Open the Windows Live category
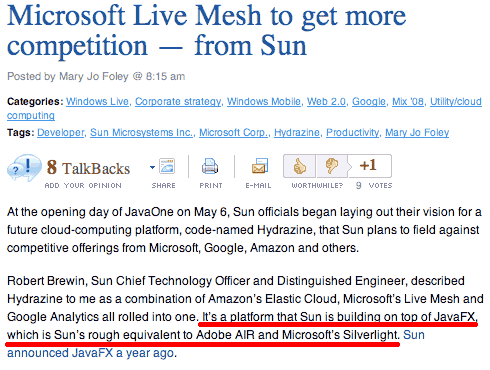Screen dimensions: 490x370 point(97,101)
